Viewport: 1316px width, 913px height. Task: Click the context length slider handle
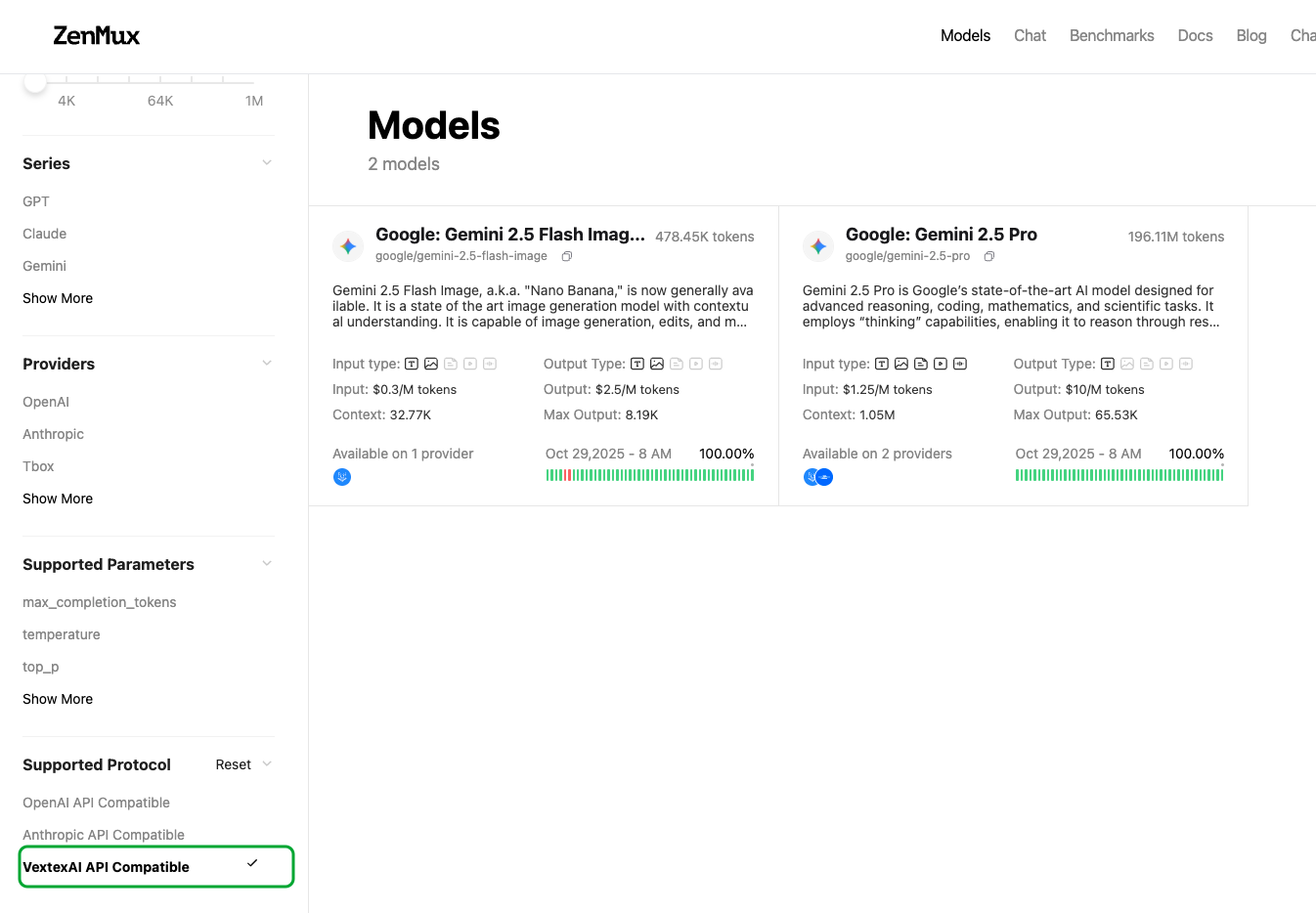pos(35,82)
